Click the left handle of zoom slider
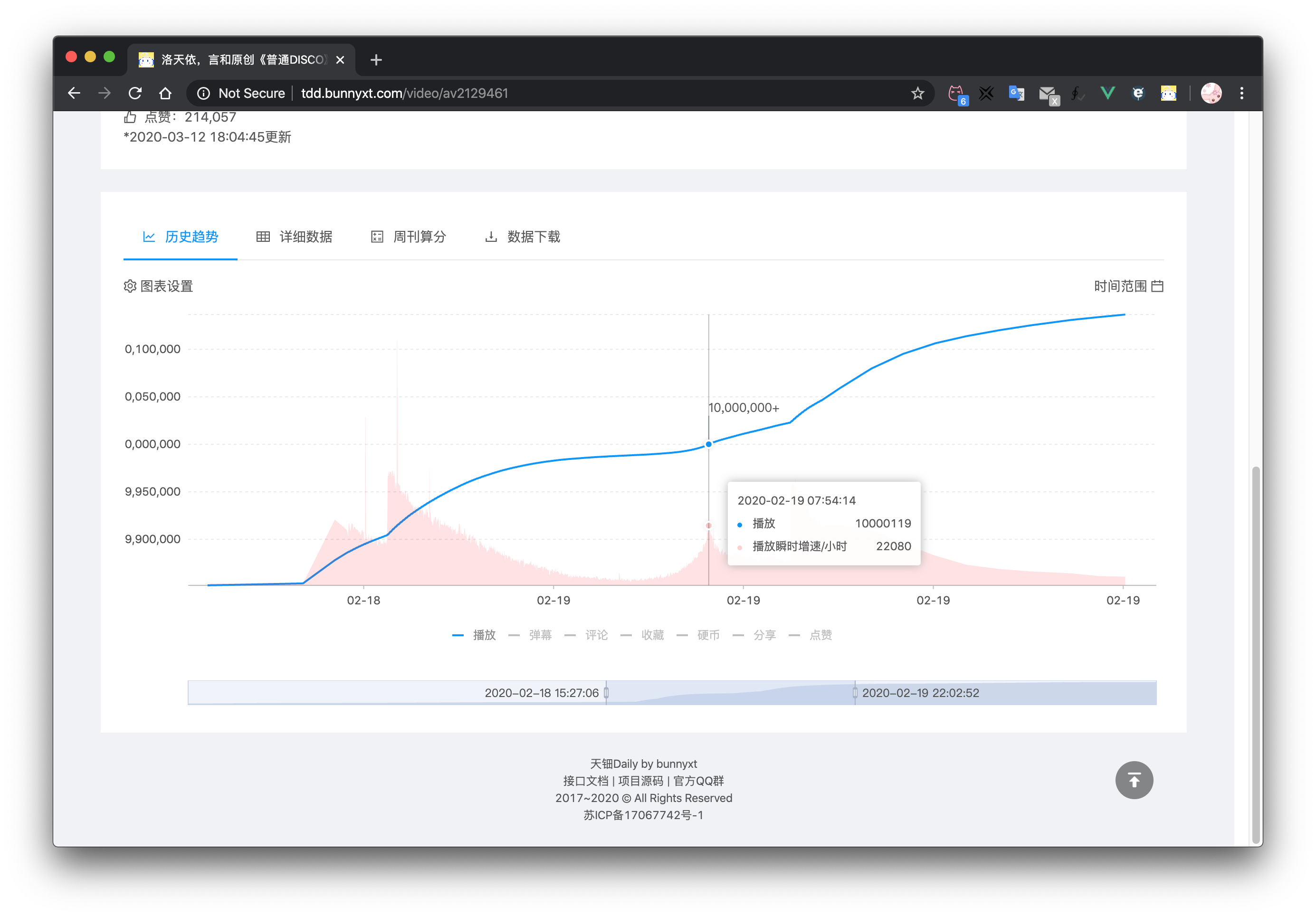The height and width of the screenshot is (917, 1316). tap(606, 693)
